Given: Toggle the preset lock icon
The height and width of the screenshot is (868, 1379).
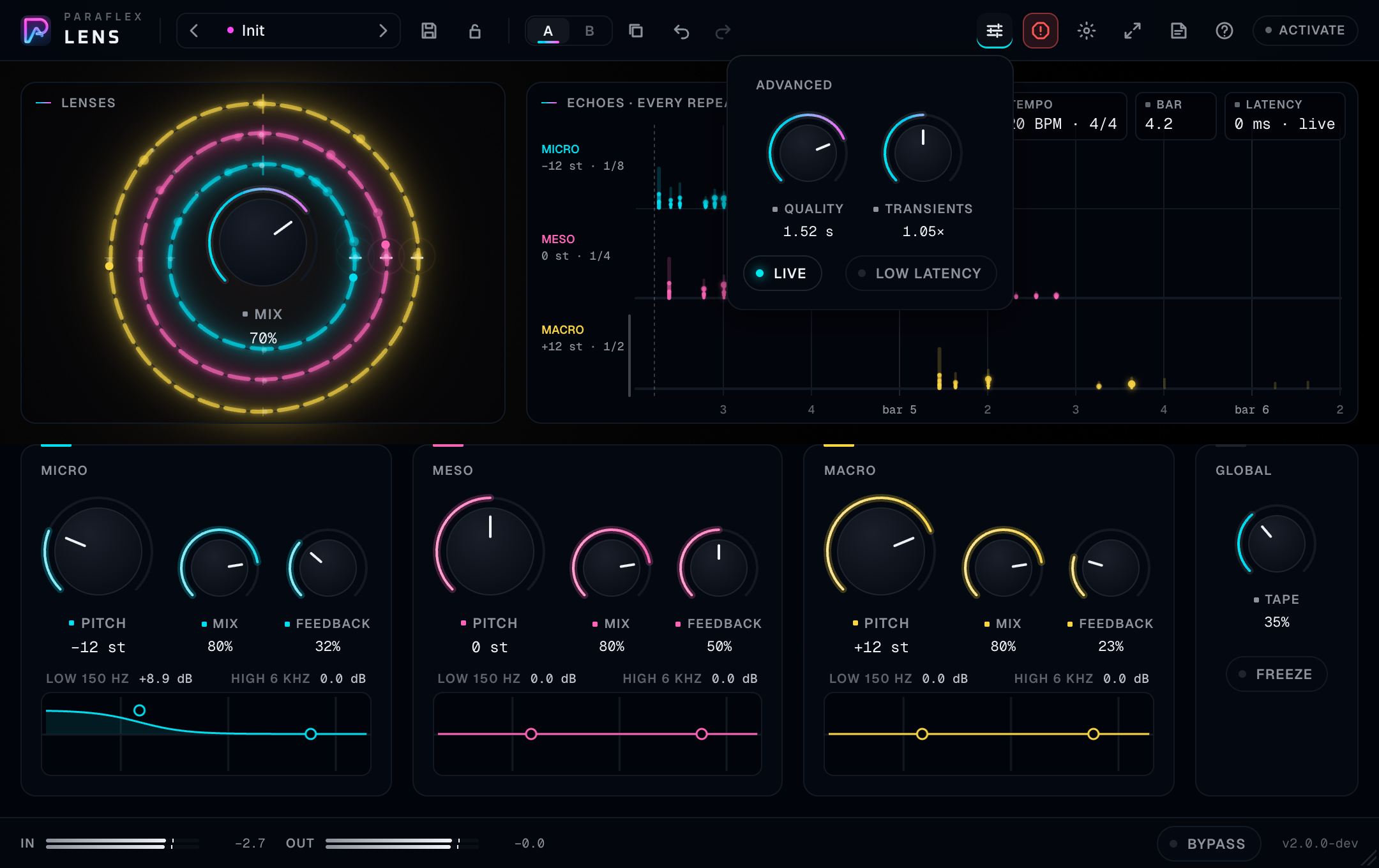Looking at the screenshot, I should (475, 31).
